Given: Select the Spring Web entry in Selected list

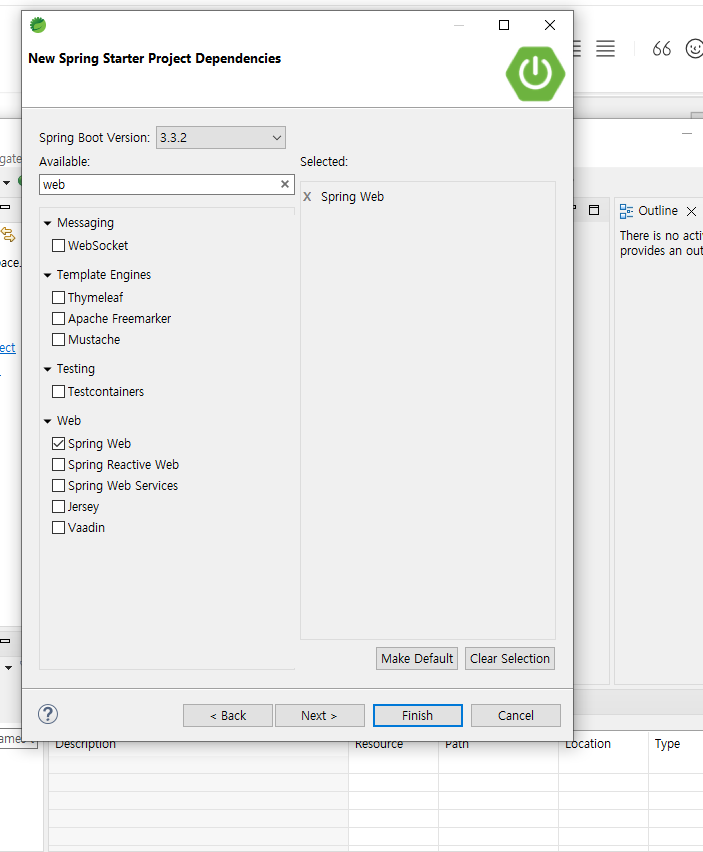Looking at the screenshot, I should click(352, 197).
